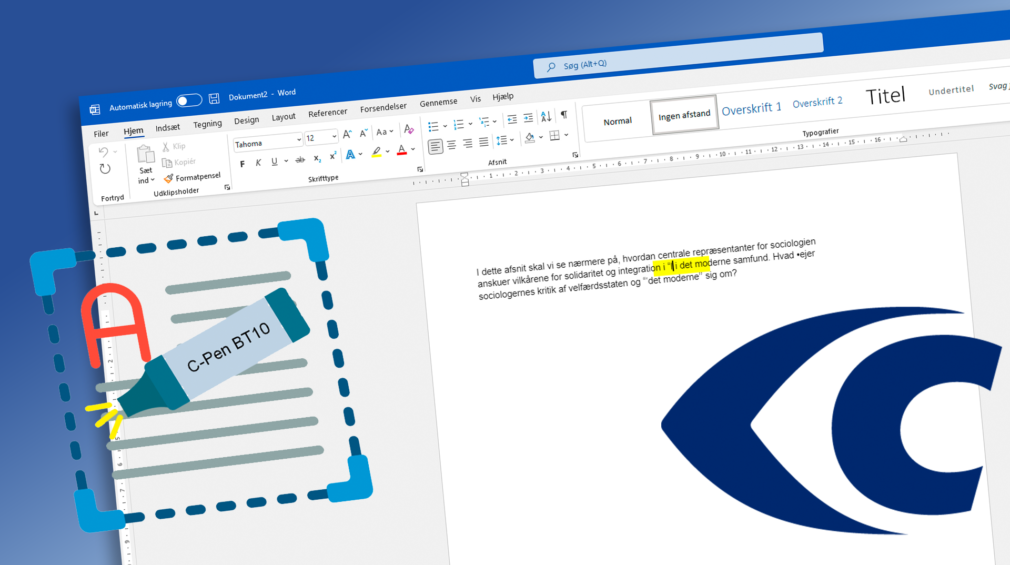The image size is (1010, 565).
Task: Click the shading paint bucket icon
Action: [x=529, y=138]
